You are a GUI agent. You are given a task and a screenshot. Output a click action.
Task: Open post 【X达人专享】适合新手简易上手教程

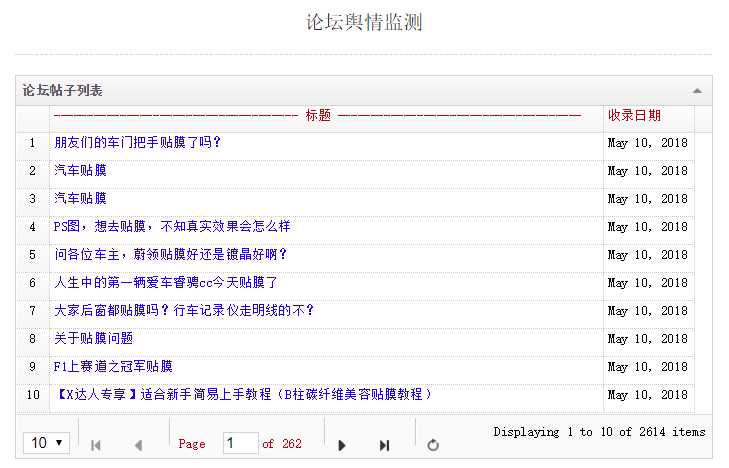click(x=244, y=395)
